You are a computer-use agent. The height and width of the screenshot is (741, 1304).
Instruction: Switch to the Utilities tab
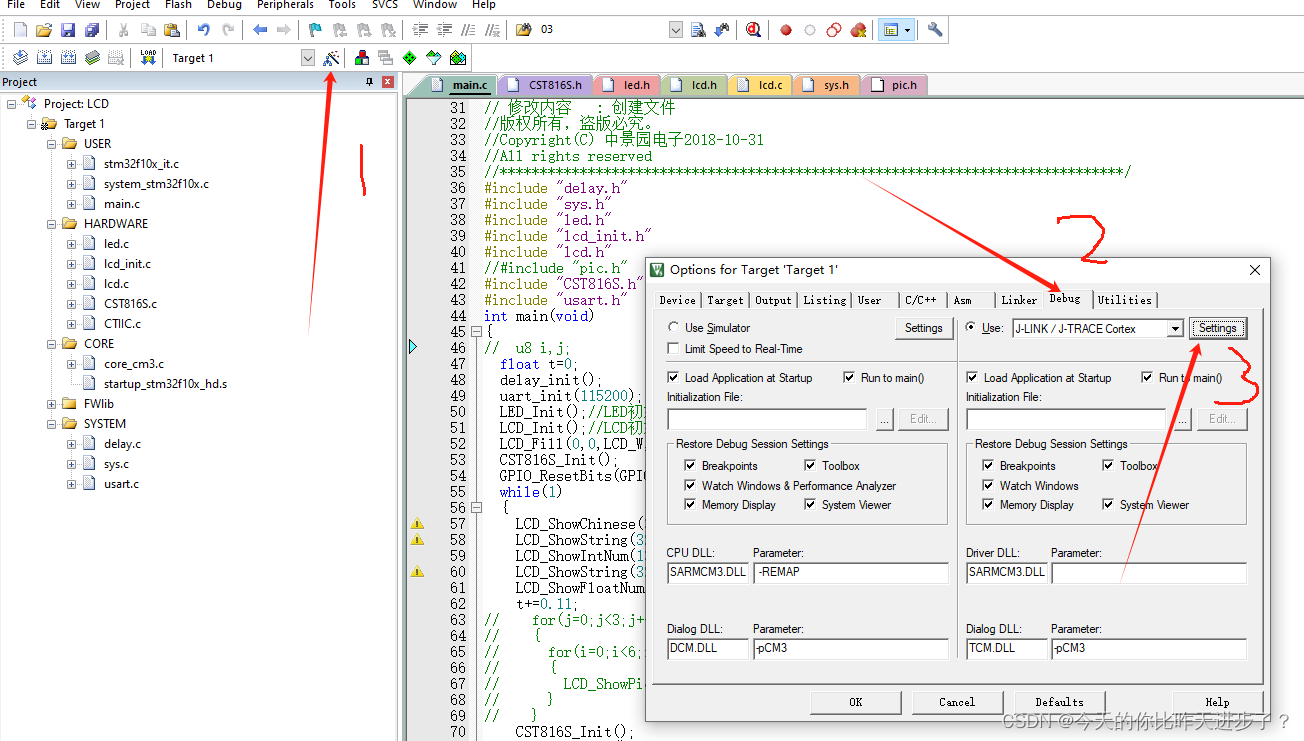click(x=1125, y=299)
